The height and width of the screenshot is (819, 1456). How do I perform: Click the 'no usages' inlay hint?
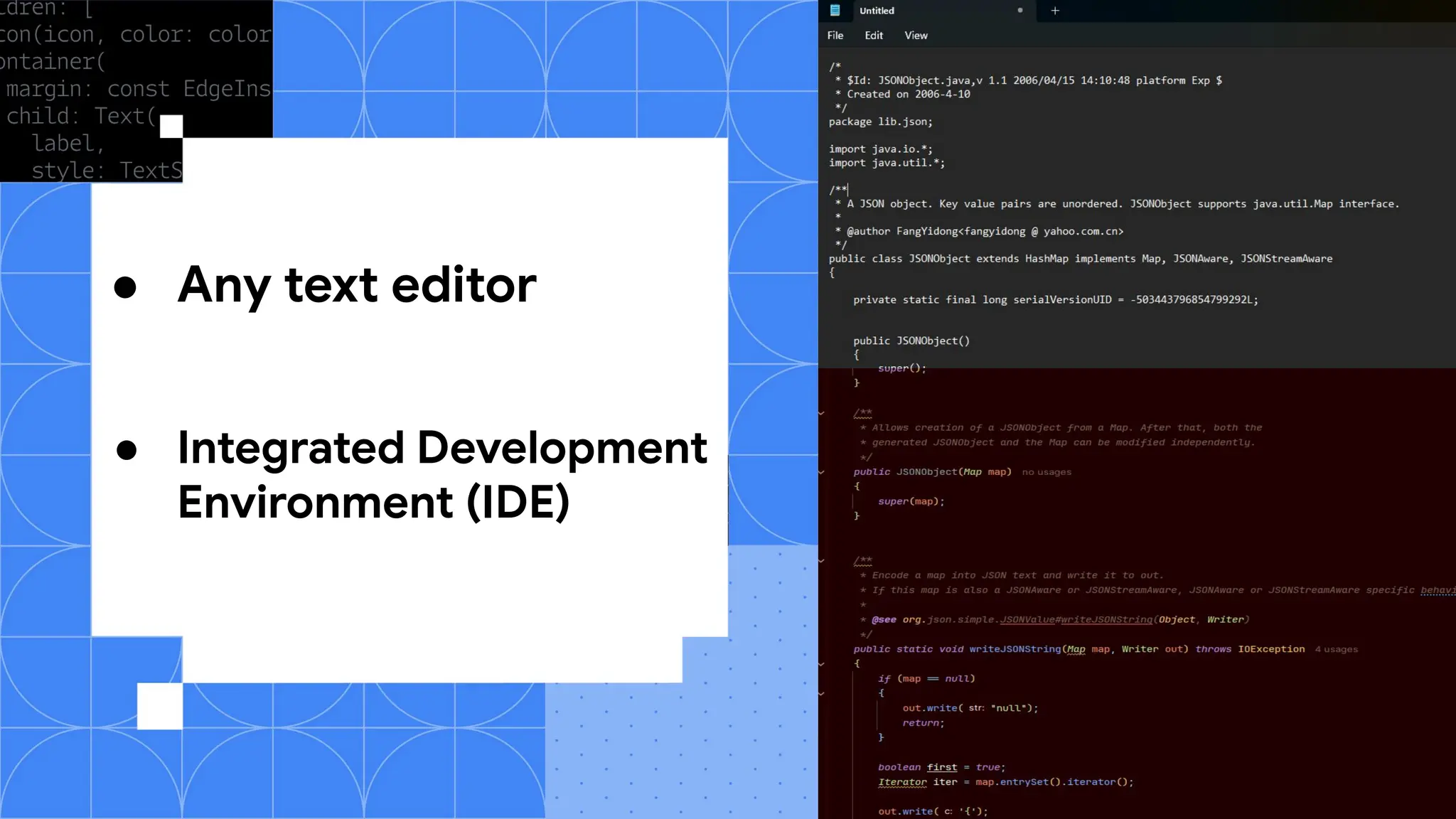point(1046,473)
